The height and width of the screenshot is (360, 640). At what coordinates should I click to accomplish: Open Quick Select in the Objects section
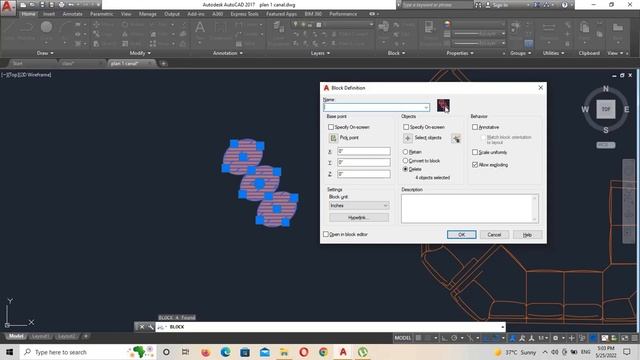point(456,139)
